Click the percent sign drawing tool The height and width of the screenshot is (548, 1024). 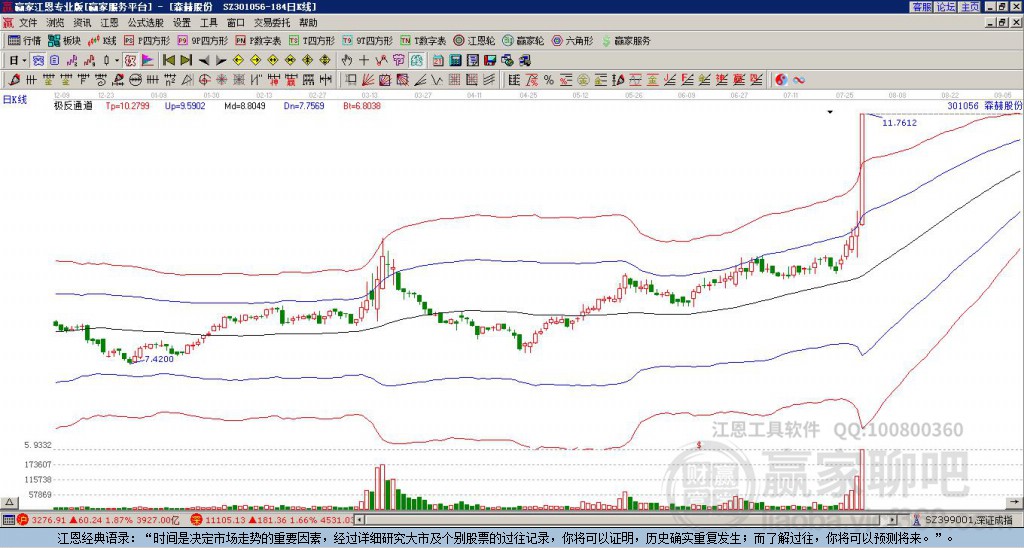pos(549,80)
